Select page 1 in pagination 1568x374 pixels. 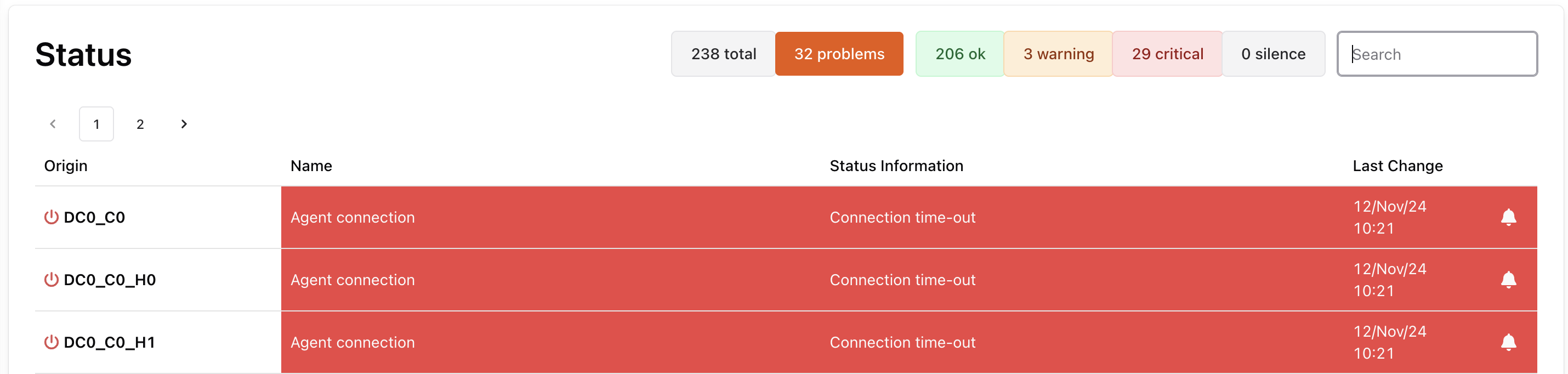point(96,124)
